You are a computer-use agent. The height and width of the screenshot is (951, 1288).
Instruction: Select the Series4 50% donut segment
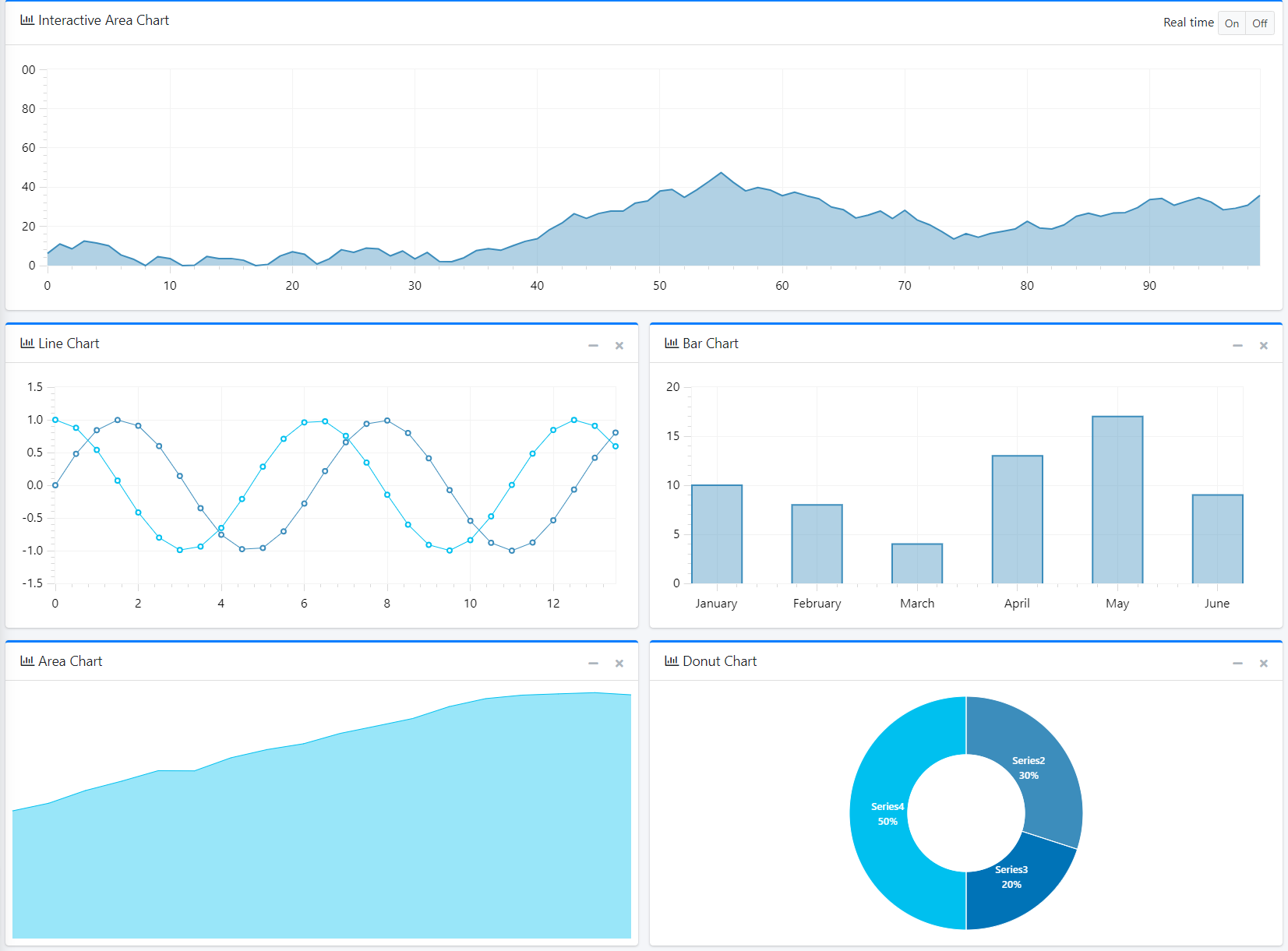click(x=880, y=814)
